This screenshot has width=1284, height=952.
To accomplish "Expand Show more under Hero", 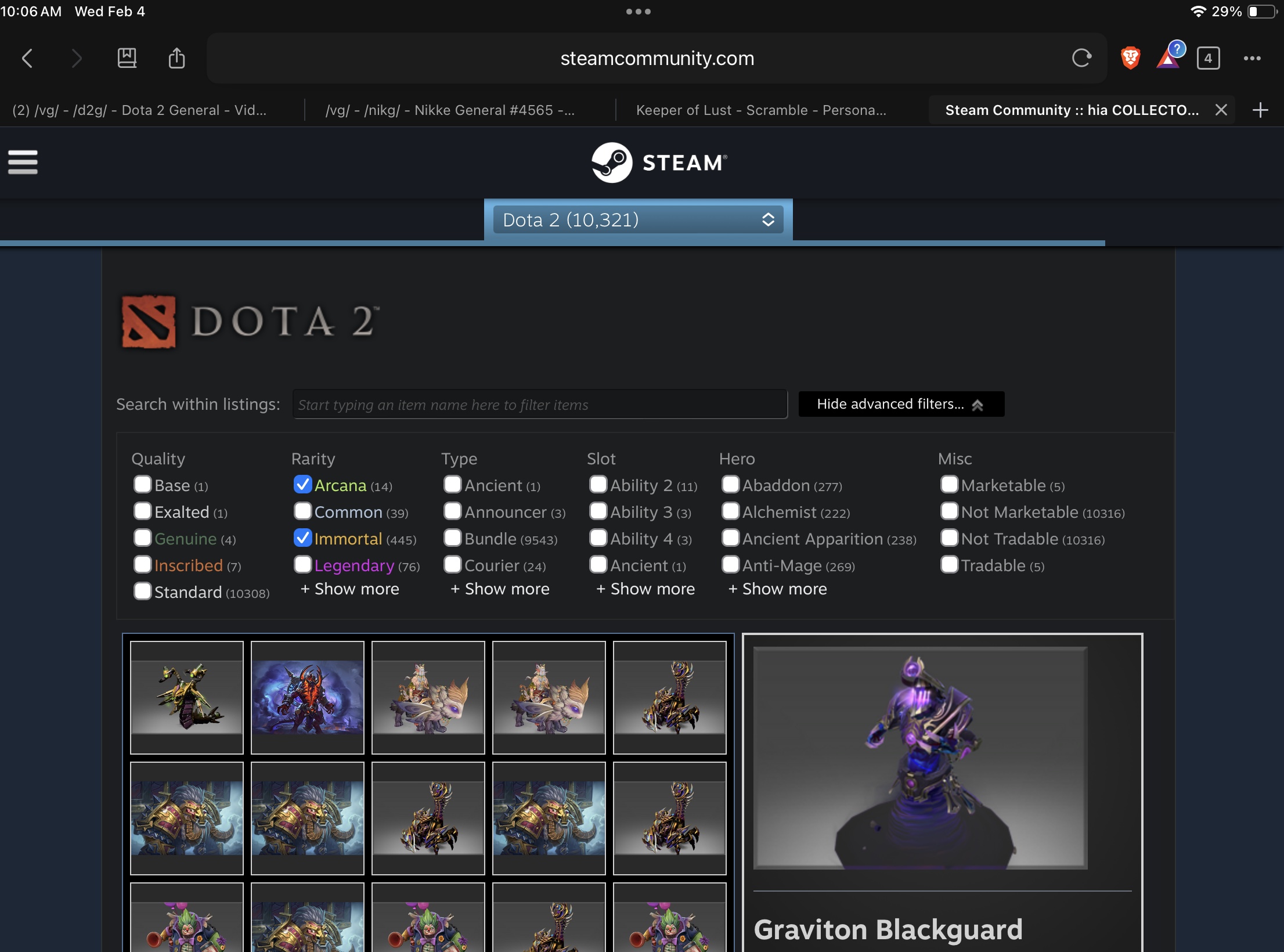I will point(777,589).
